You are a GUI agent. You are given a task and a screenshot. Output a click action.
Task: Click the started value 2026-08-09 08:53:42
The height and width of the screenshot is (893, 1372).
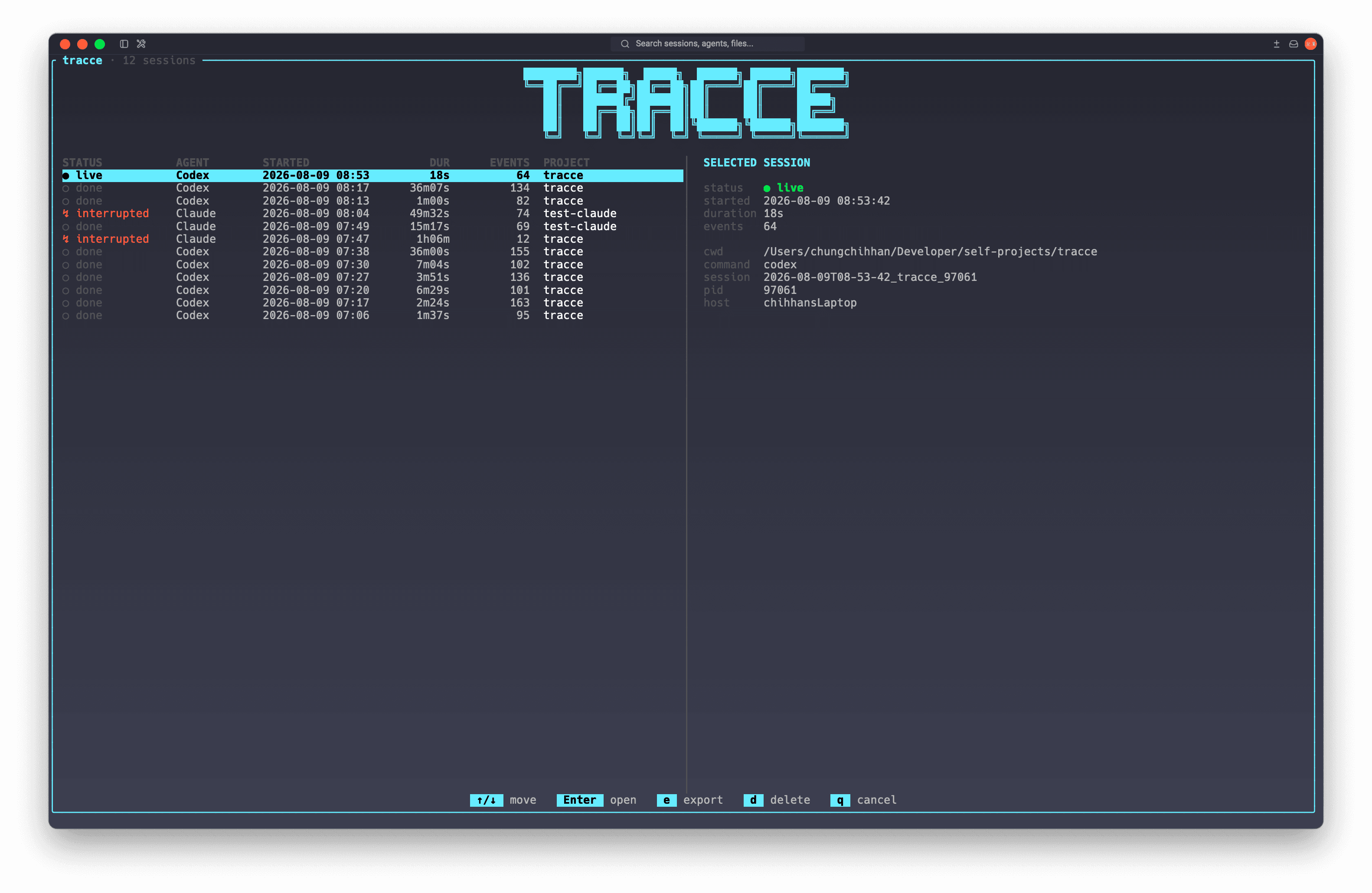click(x=826, y=201)
